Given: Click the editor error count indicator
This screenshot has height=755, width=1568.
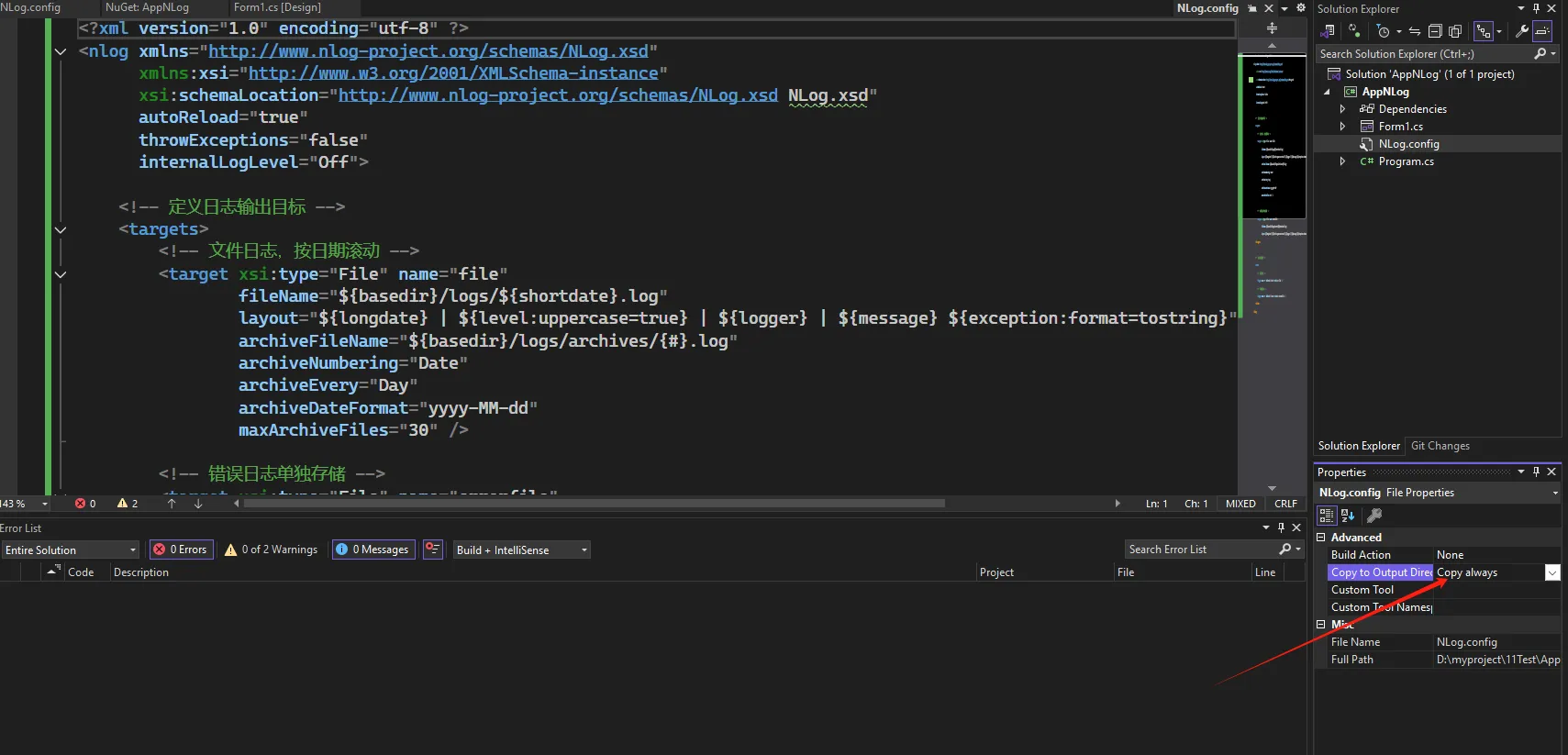Looking at the screenshot, I should click(x=85, y=504).
